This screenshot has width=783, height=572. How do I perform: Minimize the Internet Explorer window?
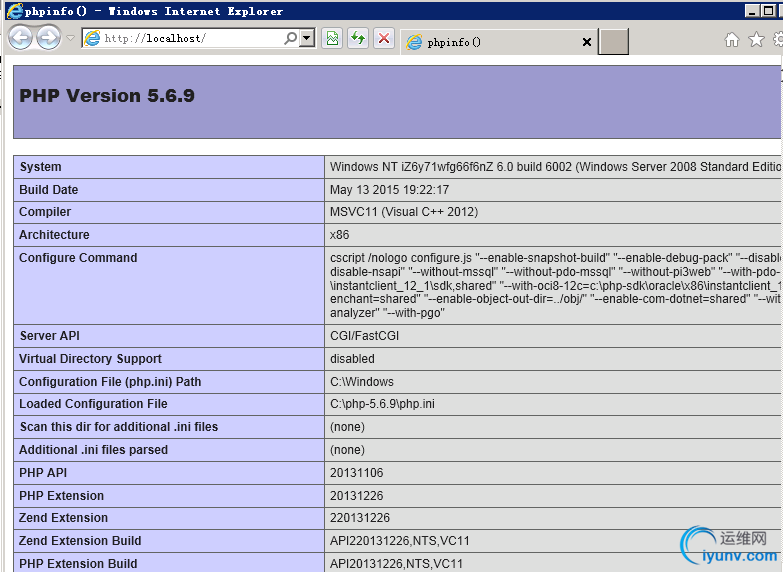752,10
